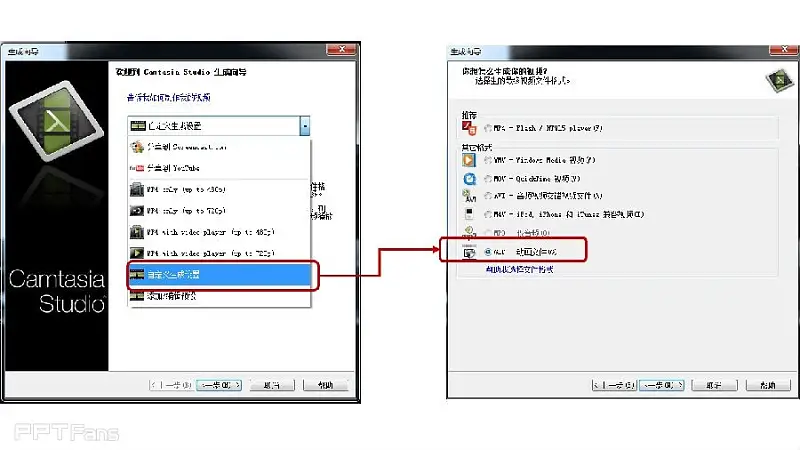Click the M4V iPod/iPhone device icon
Screen dimensions: 800x450
click(x=469, y=214)
